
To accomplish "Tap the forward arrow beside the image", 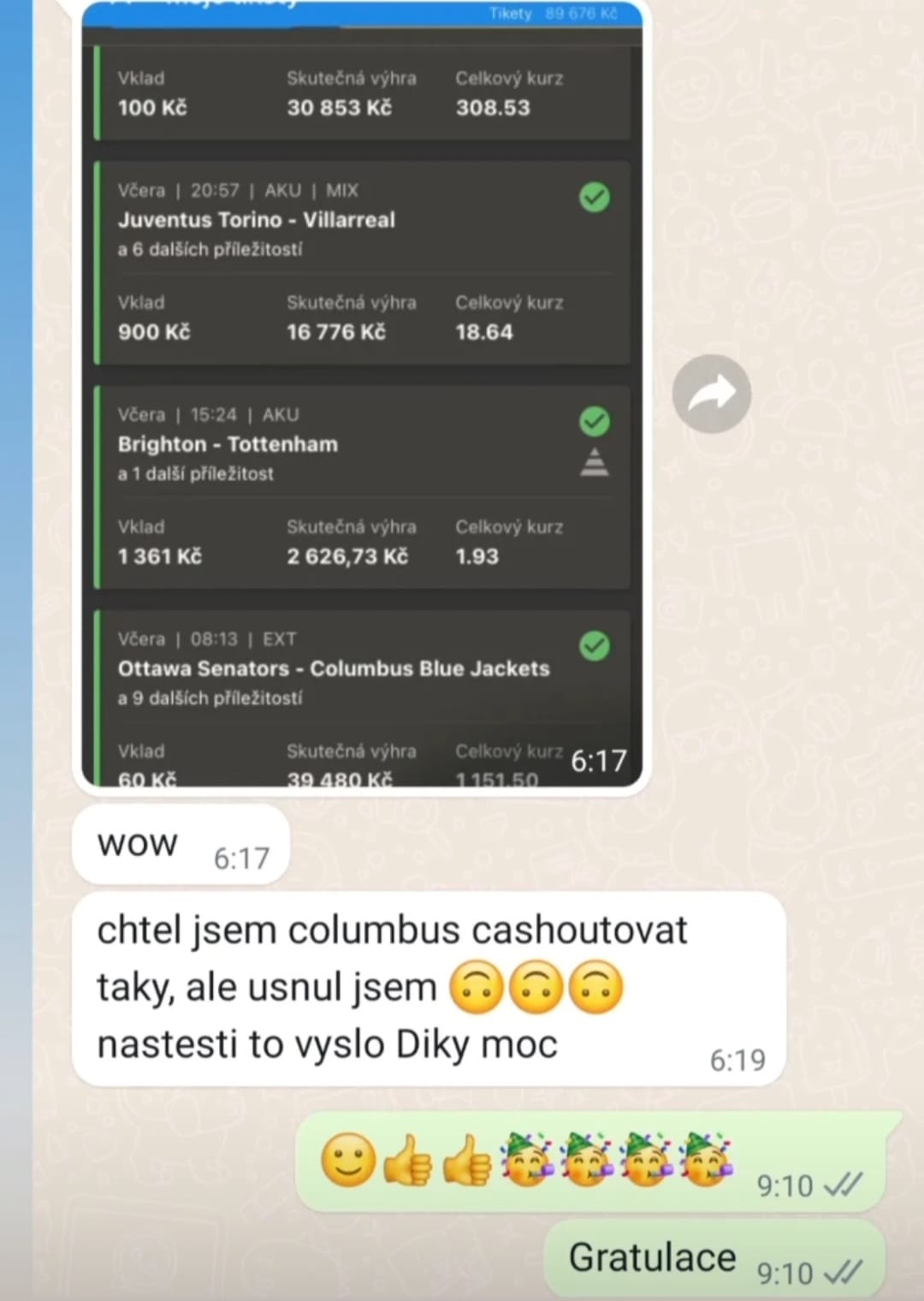I will [712, 394].
